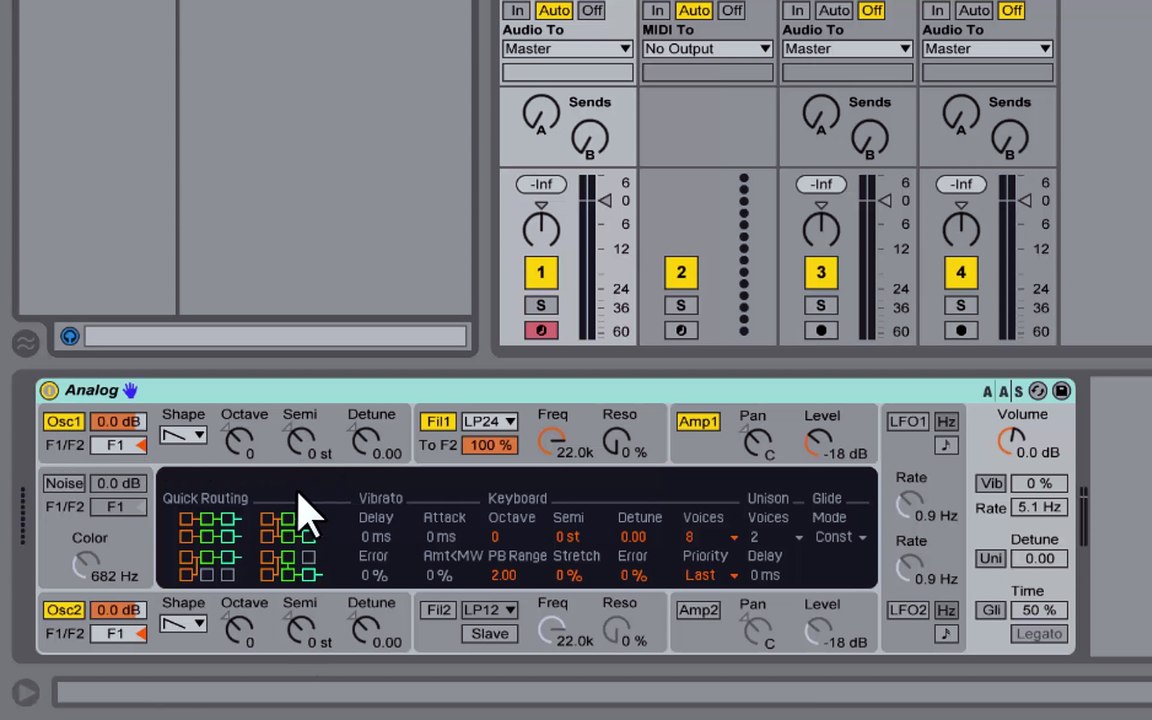Arm track 4 for recording
Screen dimensions: 1152x720
coord(960,330)
